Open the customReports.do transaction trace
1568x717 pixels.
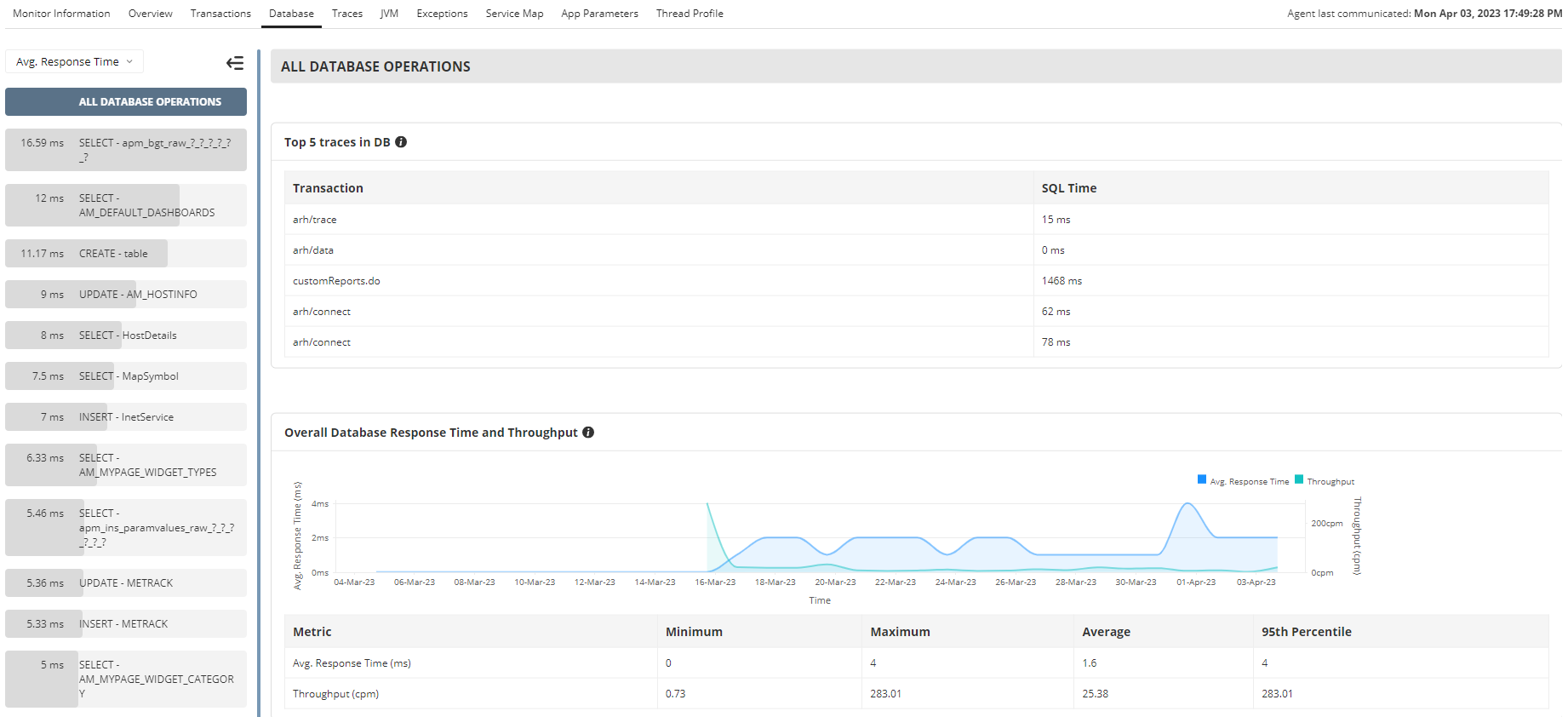(x=336, y=281)
